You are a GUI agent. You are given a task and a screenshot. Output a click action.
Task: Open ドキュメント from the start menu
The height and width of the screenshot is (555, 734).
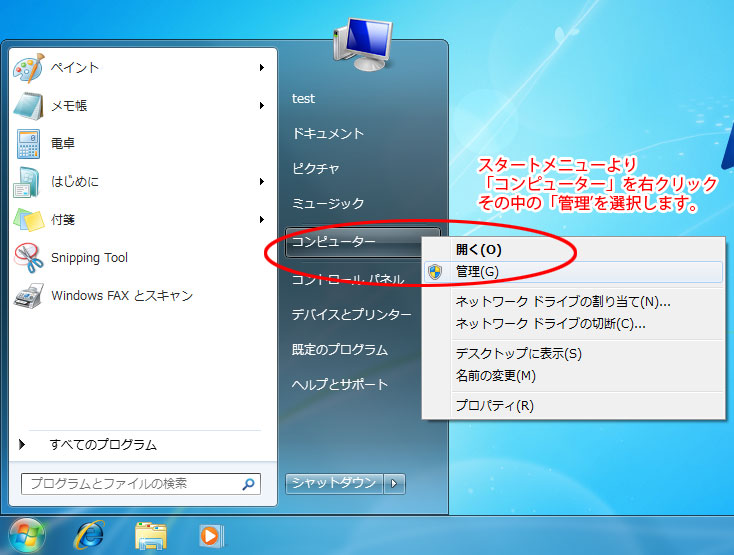pyautogui.click(x=328, y=134)
